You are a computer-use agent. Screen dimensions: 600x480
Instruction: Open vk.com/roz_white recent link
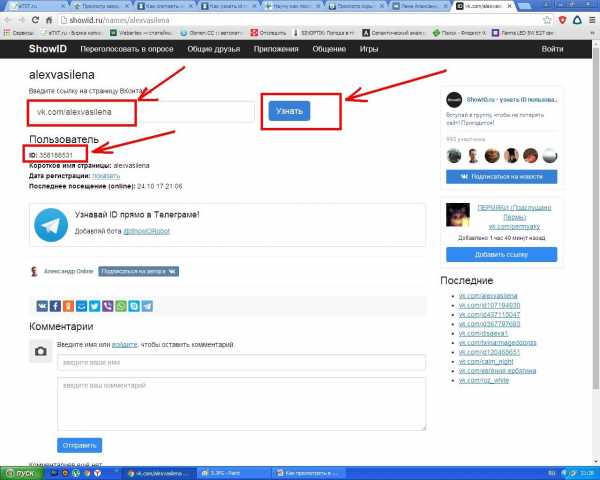(484, 380)
